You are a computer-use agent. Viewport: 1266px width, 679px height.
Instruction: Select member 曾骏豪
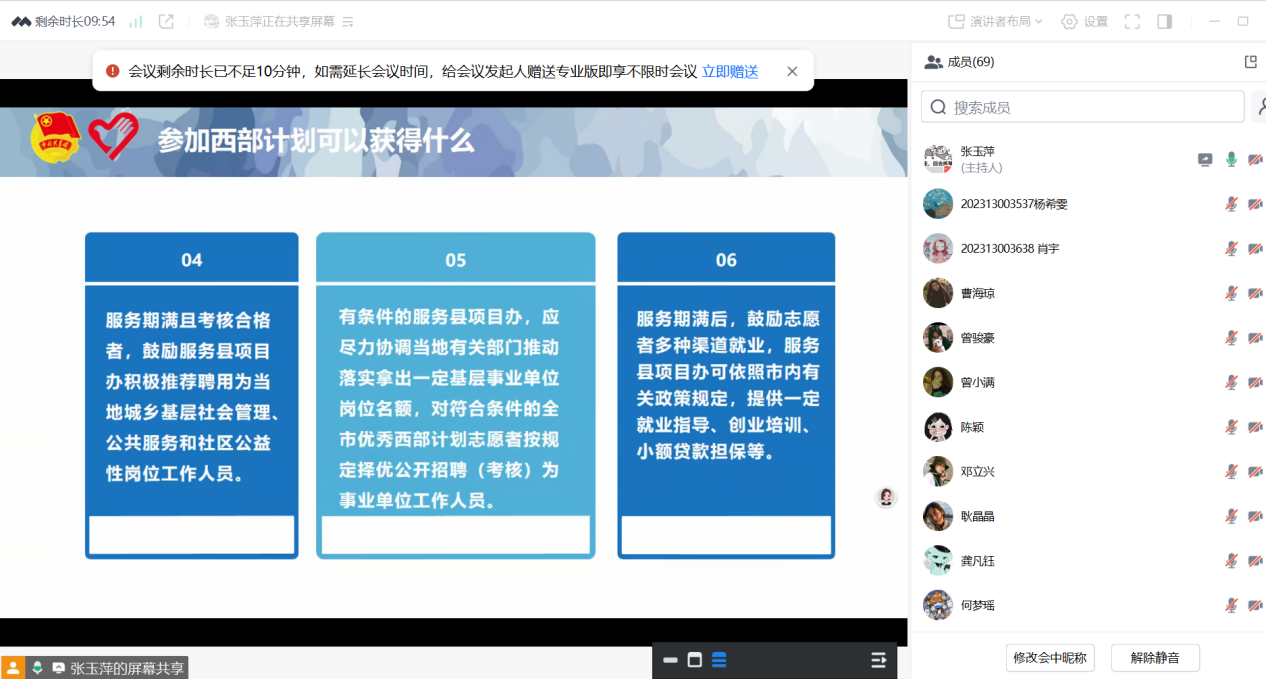tap(978, 338)
